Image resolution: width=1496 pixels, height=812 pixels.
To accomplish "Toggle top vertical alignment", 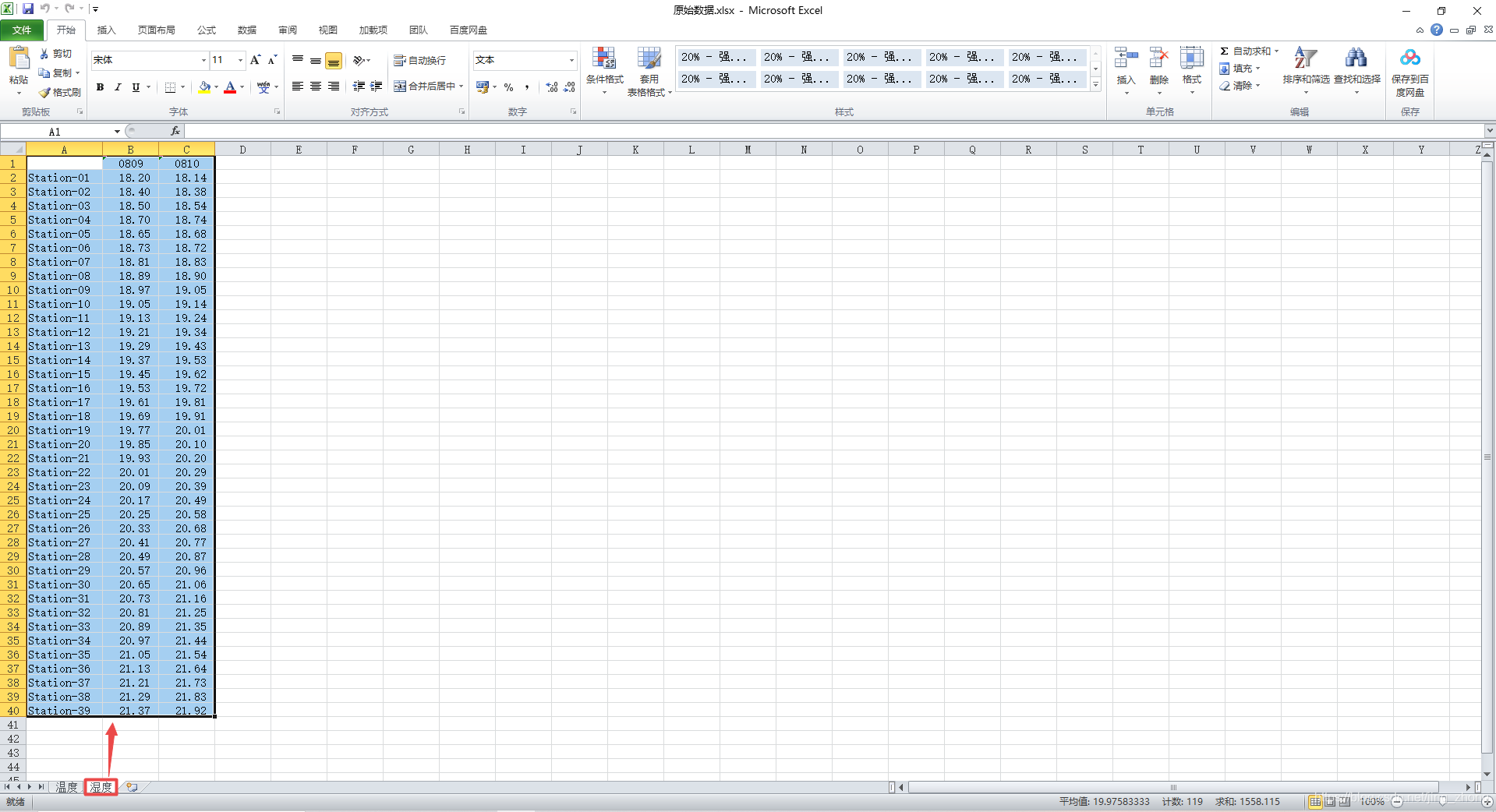I will pos(298,60).
